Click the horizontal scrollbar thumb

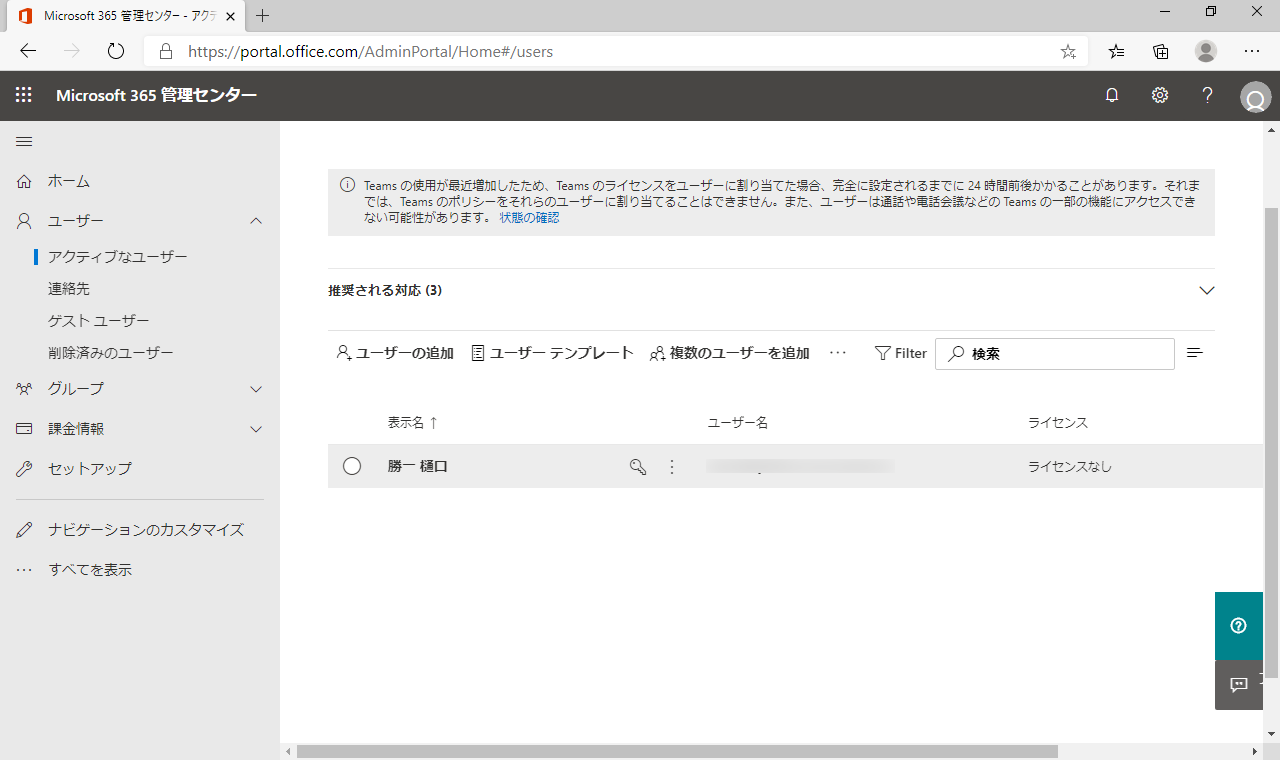point(677,751)
